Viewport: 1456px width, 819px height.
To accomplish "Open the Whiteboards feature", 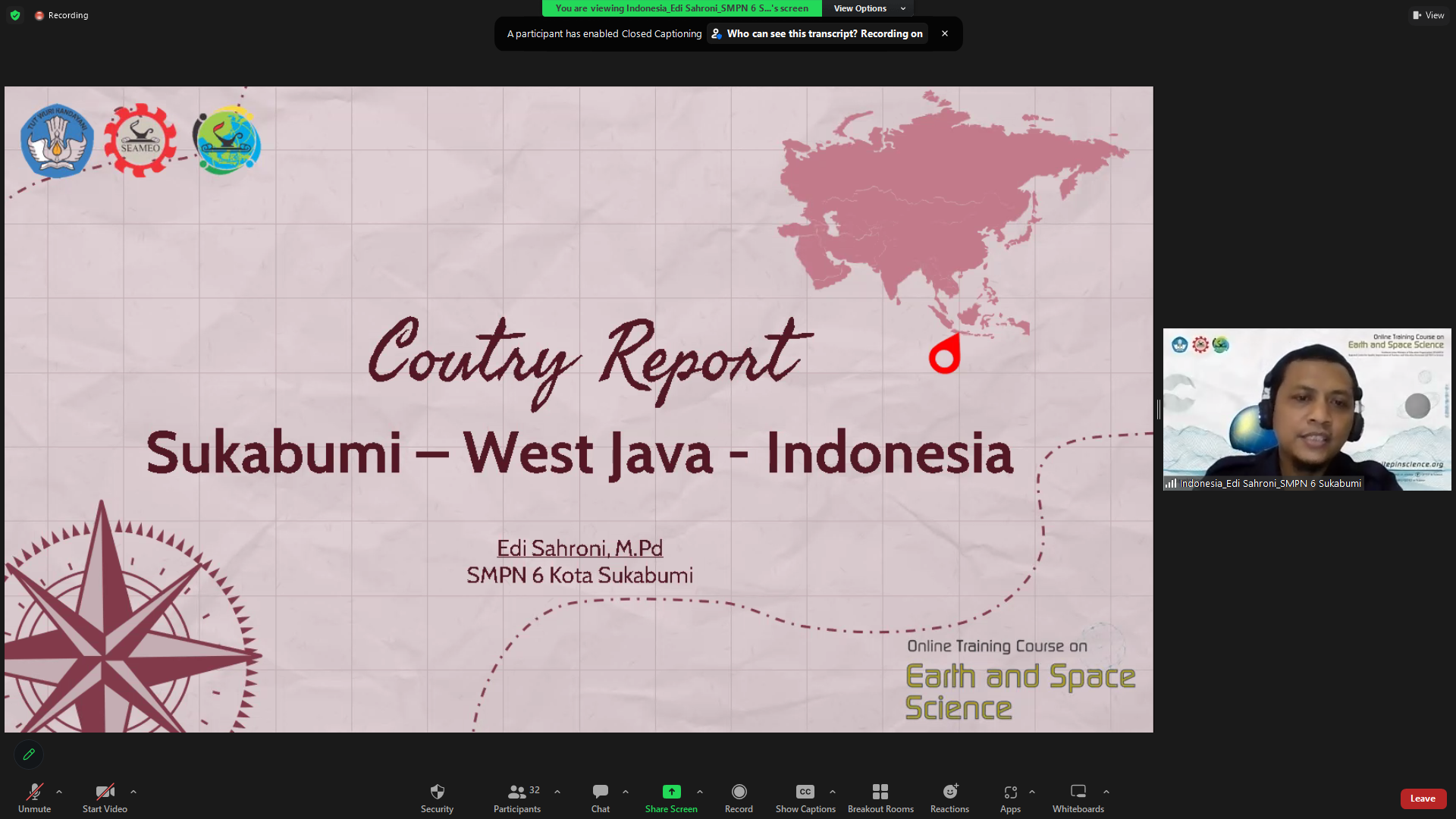I will [x=1078, y=798].
